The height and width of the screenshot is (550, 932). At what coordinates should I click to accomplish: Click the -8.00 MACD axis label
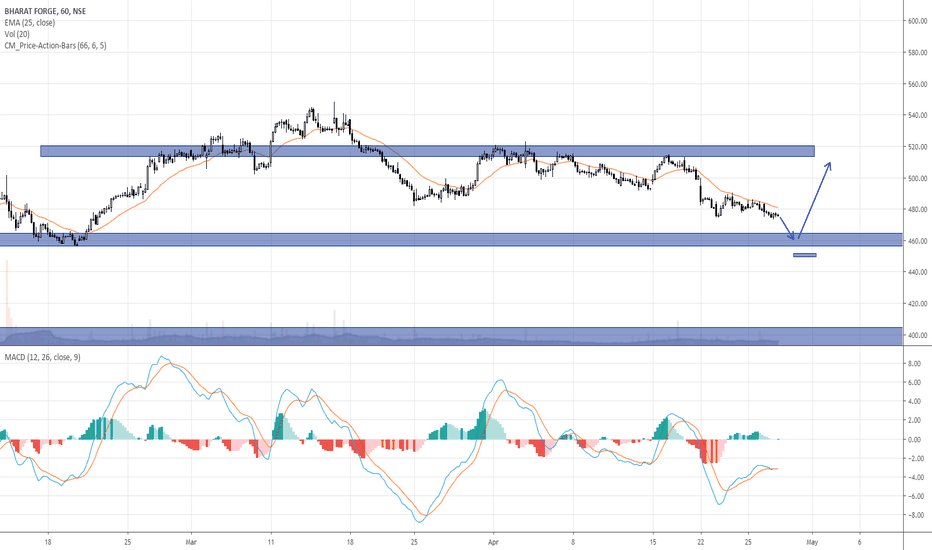[x=917, y=516]
